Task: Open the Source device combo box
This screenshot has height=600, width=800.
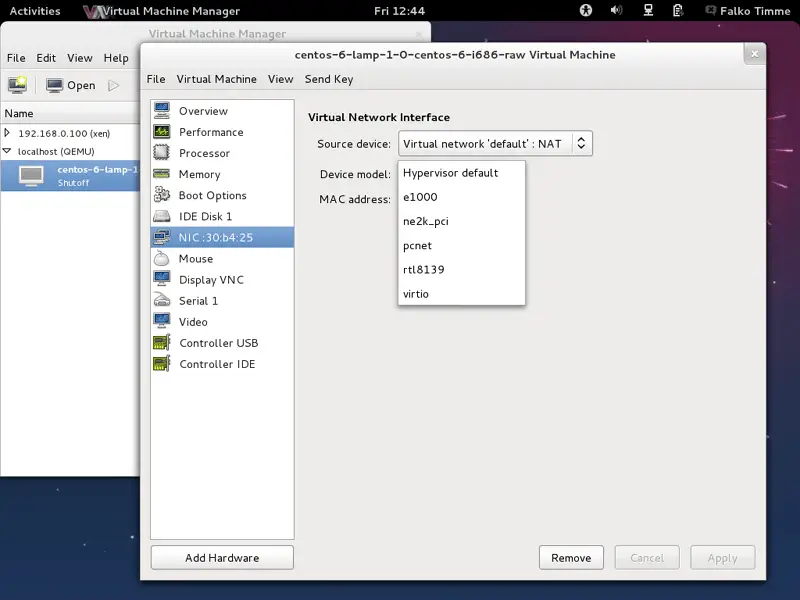Action: tap(495, 143)
